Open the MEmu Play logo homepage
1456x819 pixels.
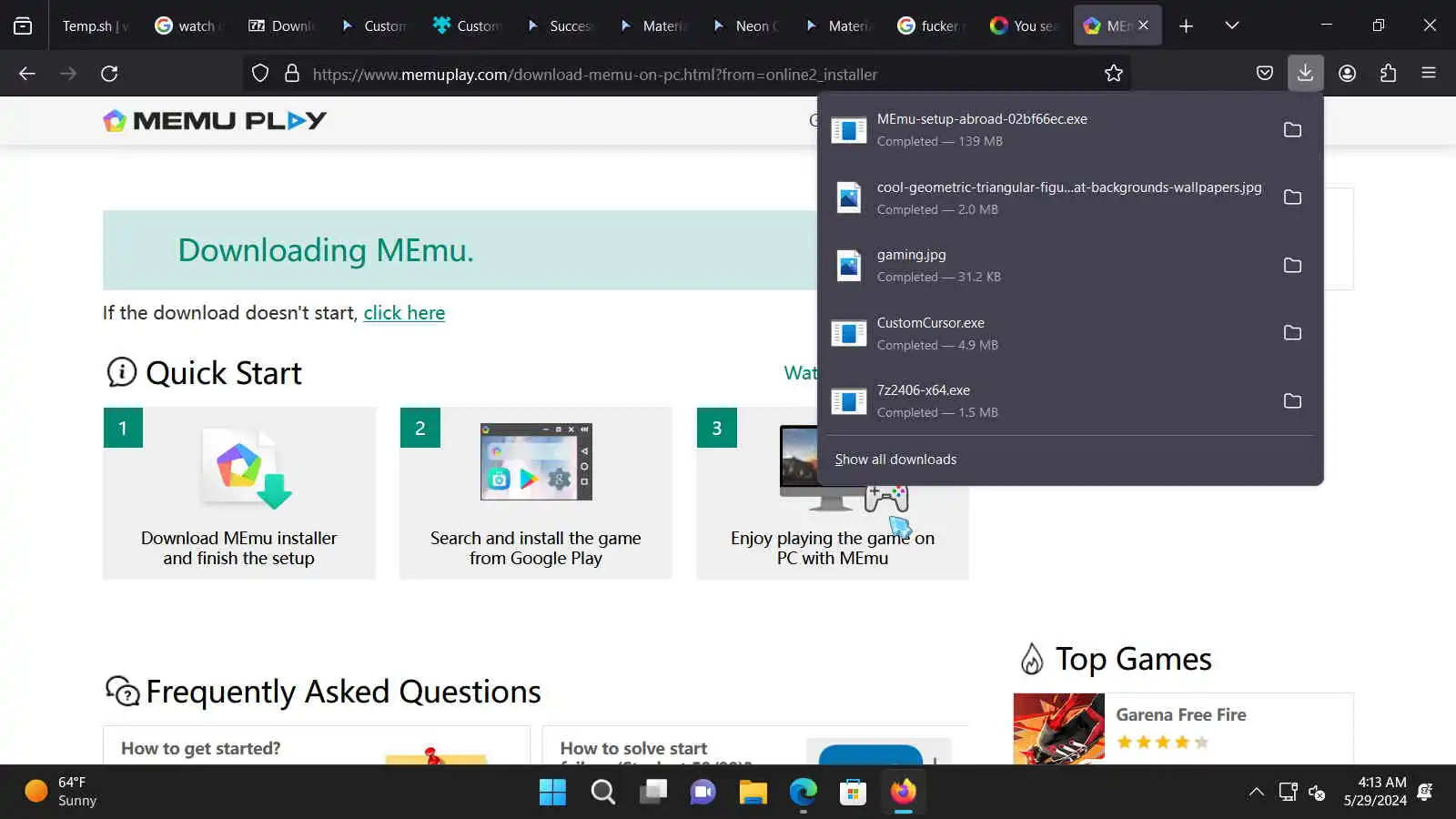215,120
